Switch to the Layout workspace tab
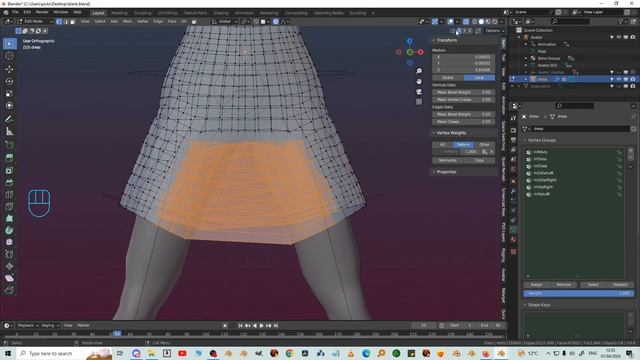The height and width of the screenshot is (360, 640). pos(98,13)
